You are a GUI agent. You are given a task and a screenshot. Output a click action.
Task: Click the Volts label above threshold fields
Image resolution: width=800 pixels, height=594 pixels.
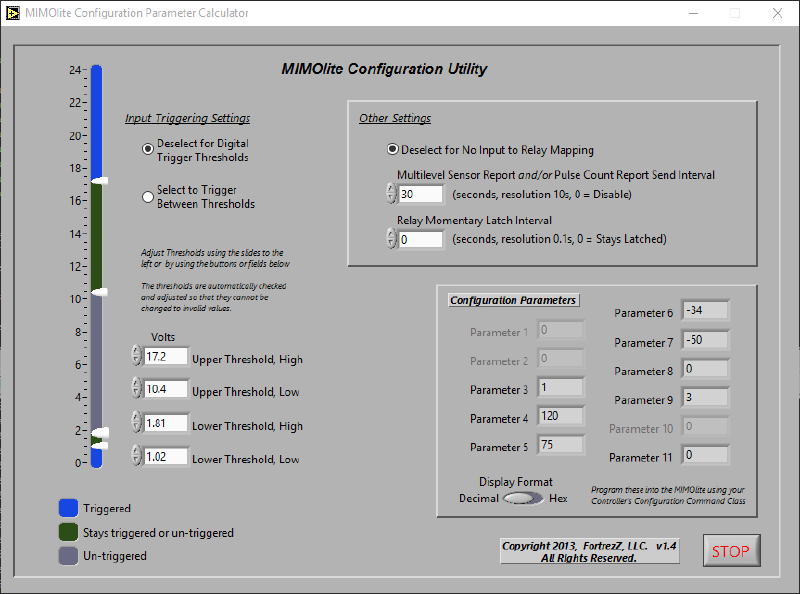click(x=163, y=337)
